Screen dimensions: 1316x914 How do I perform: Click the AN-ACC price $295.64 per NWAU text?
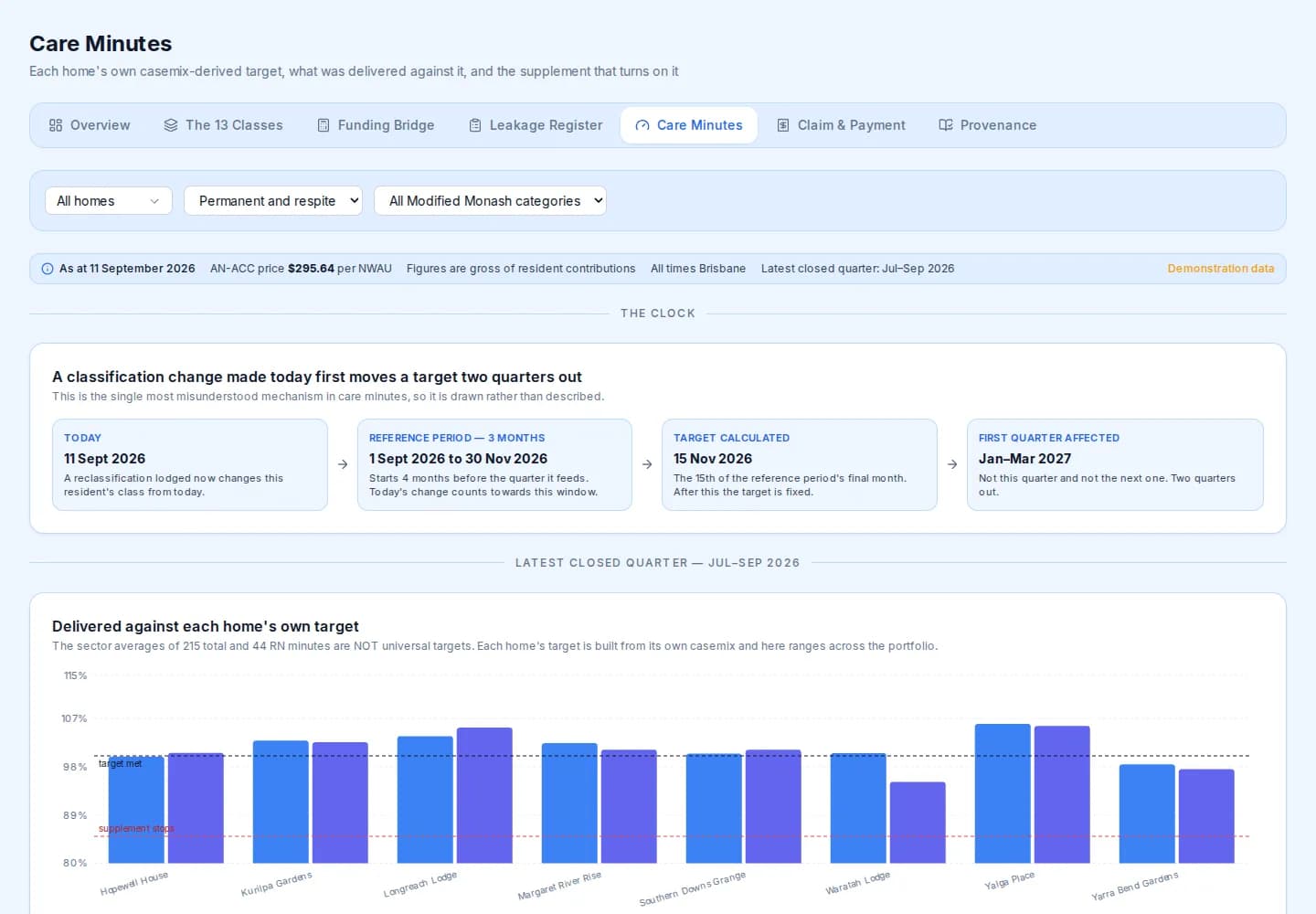click(301, 269)
